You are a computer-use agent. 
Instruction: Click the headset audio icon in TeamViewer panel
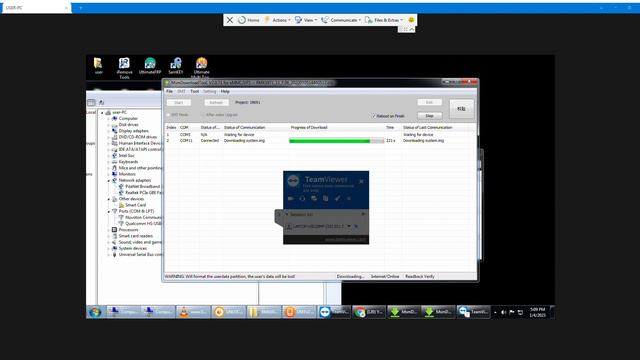[x=302, y=198]
